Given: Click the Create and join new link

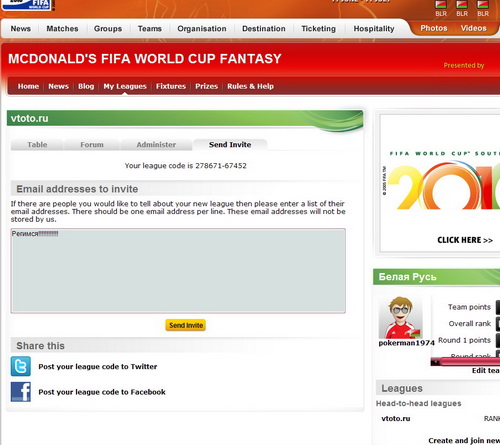Looking at the screenshot, I should [x=464, y=441].
